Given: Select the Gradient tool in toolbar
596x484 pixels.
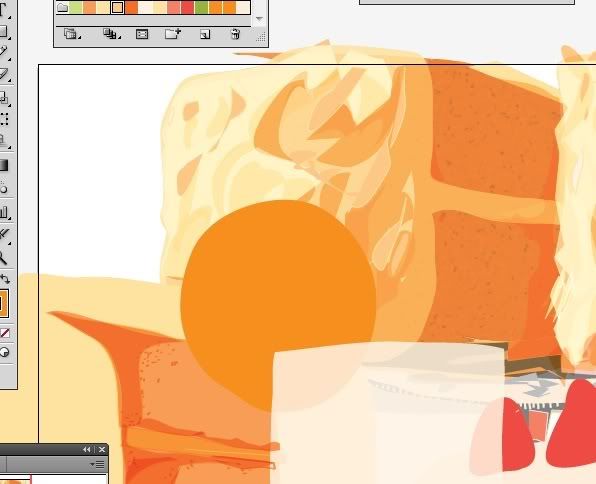Looking at the screenshot, I should [x=3, y=165].
